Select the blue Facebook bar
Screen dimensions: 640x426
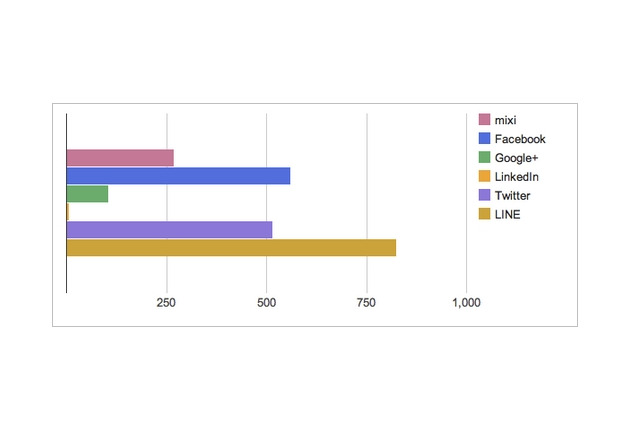(178, 176)
